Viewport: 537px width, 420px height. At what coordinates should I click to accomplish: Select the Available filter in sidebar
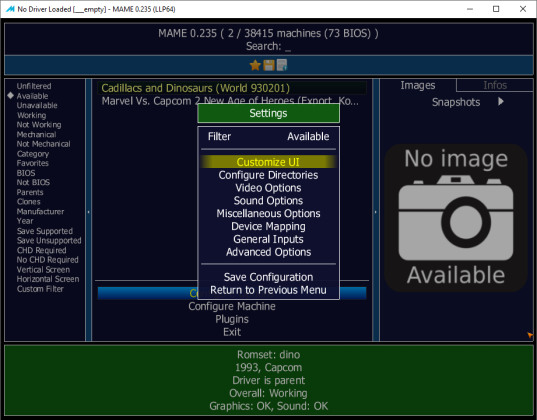[x=32, y=96]
